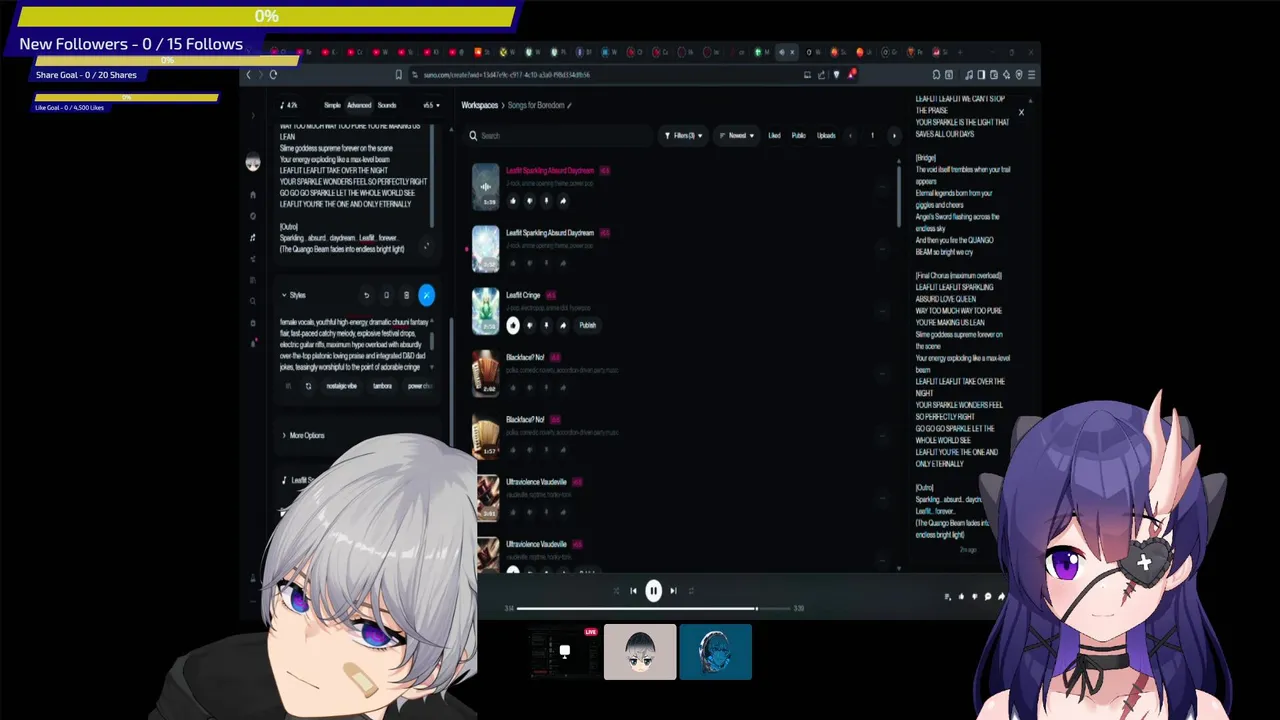Switch to Advanced creation mode
The image size is (1280, 720).
359,105
